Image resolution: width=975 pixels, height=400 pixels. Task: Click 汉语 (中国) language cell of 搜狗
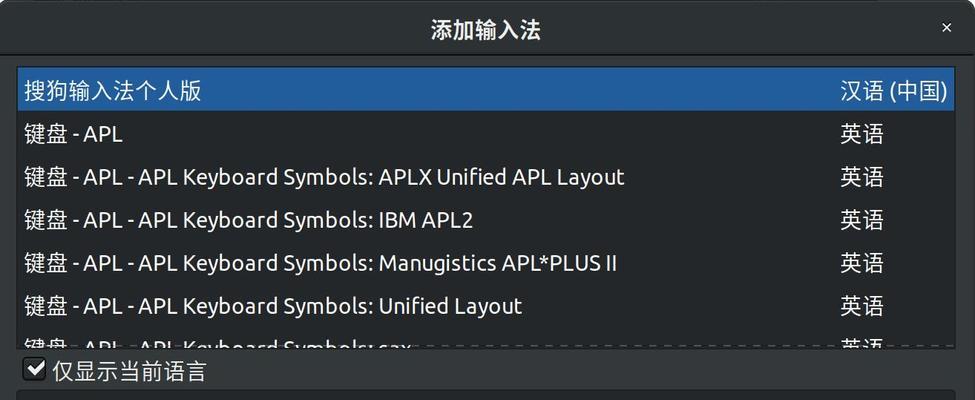pyautogui.click(x=894, y=91)
